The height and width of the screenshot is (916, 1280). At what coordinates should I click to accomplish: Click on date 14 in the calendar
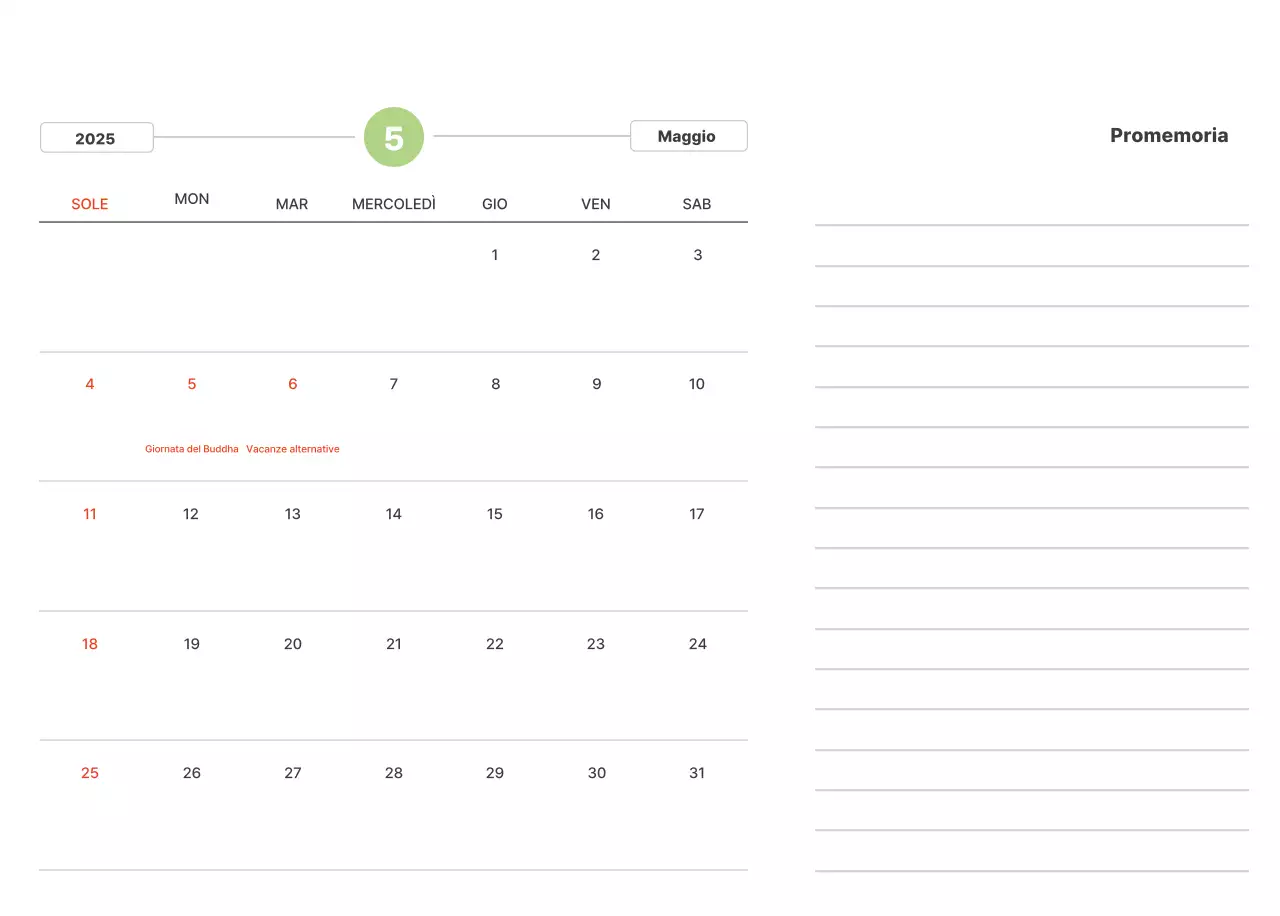pos(394,514)
